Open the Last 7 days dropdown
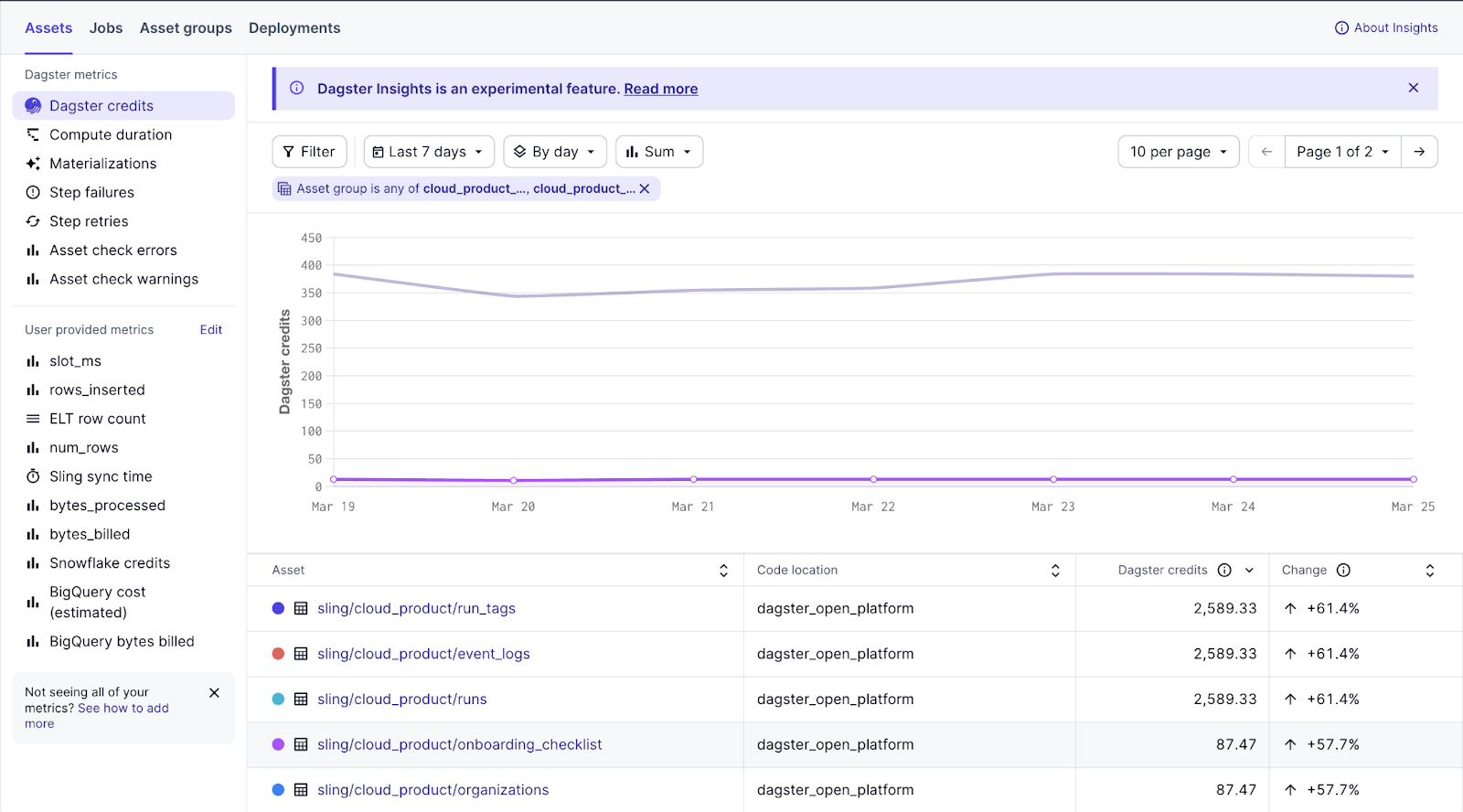This screenshot has width=1463, height=812. pyautogui.click(x=429, y=152)
